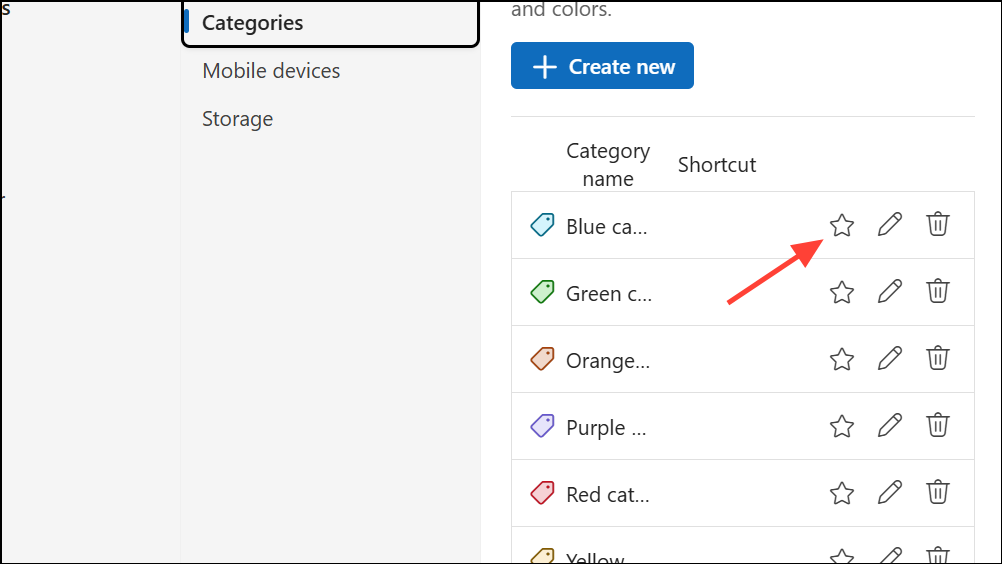
Task: Star the Orange category as favorite
Action: (842, 359)
